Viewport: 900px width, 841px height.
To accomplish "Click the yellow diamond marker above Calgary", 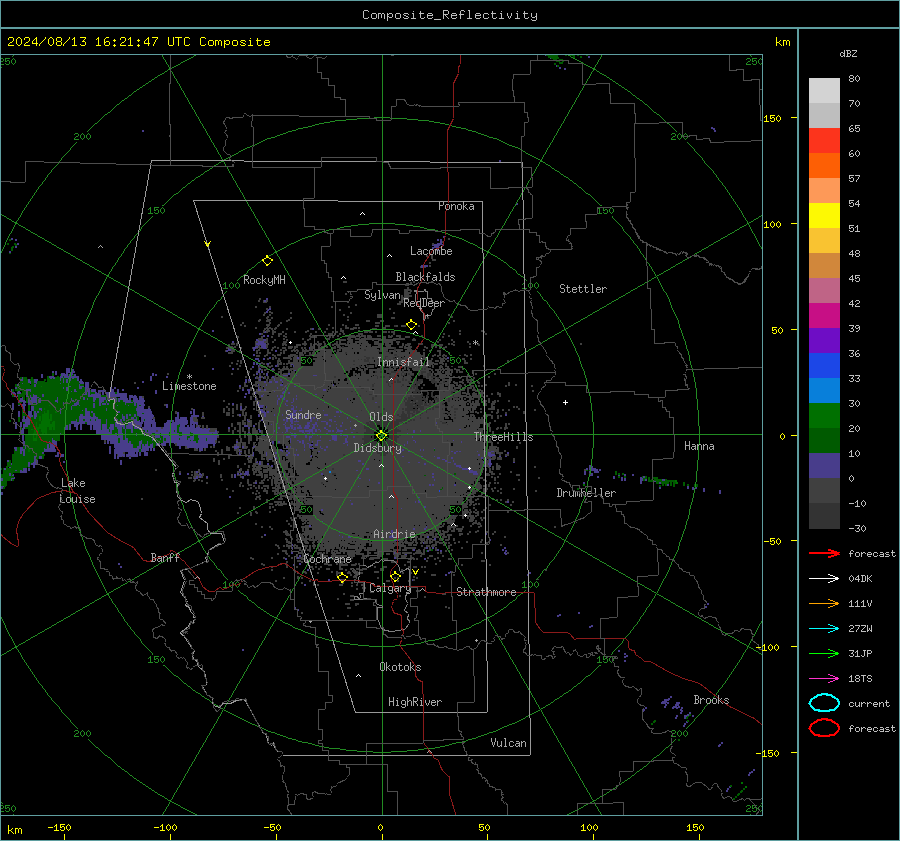I will click(395, 576).
